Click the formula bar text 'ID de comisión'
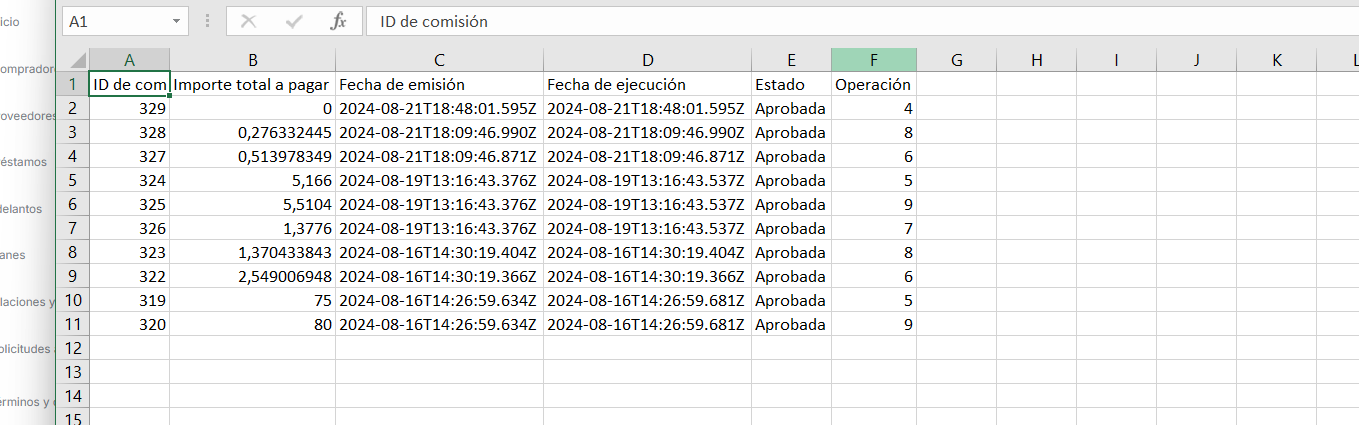 (434, 21)
